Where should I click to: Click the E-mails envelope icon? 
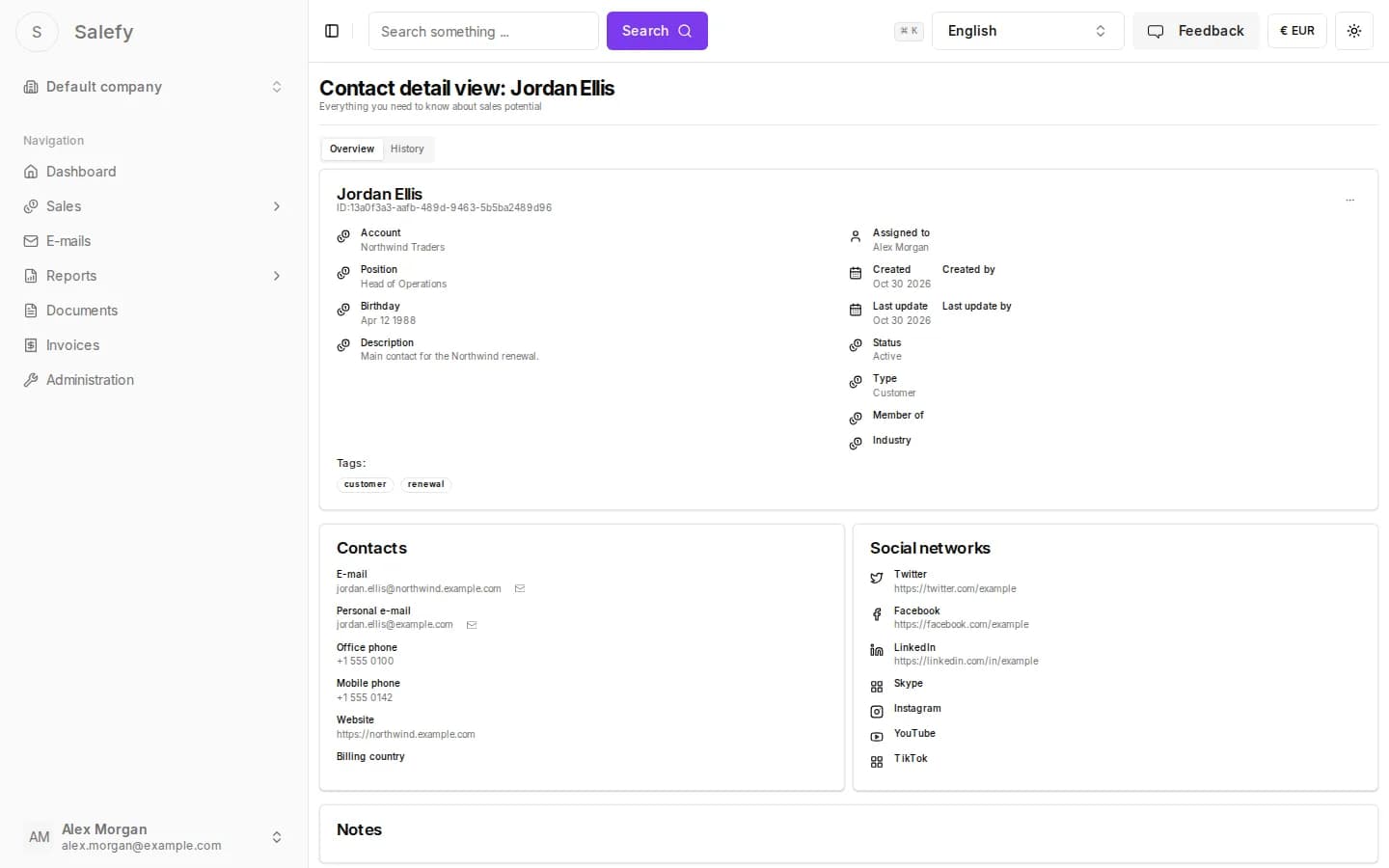[x=31, y=241]
